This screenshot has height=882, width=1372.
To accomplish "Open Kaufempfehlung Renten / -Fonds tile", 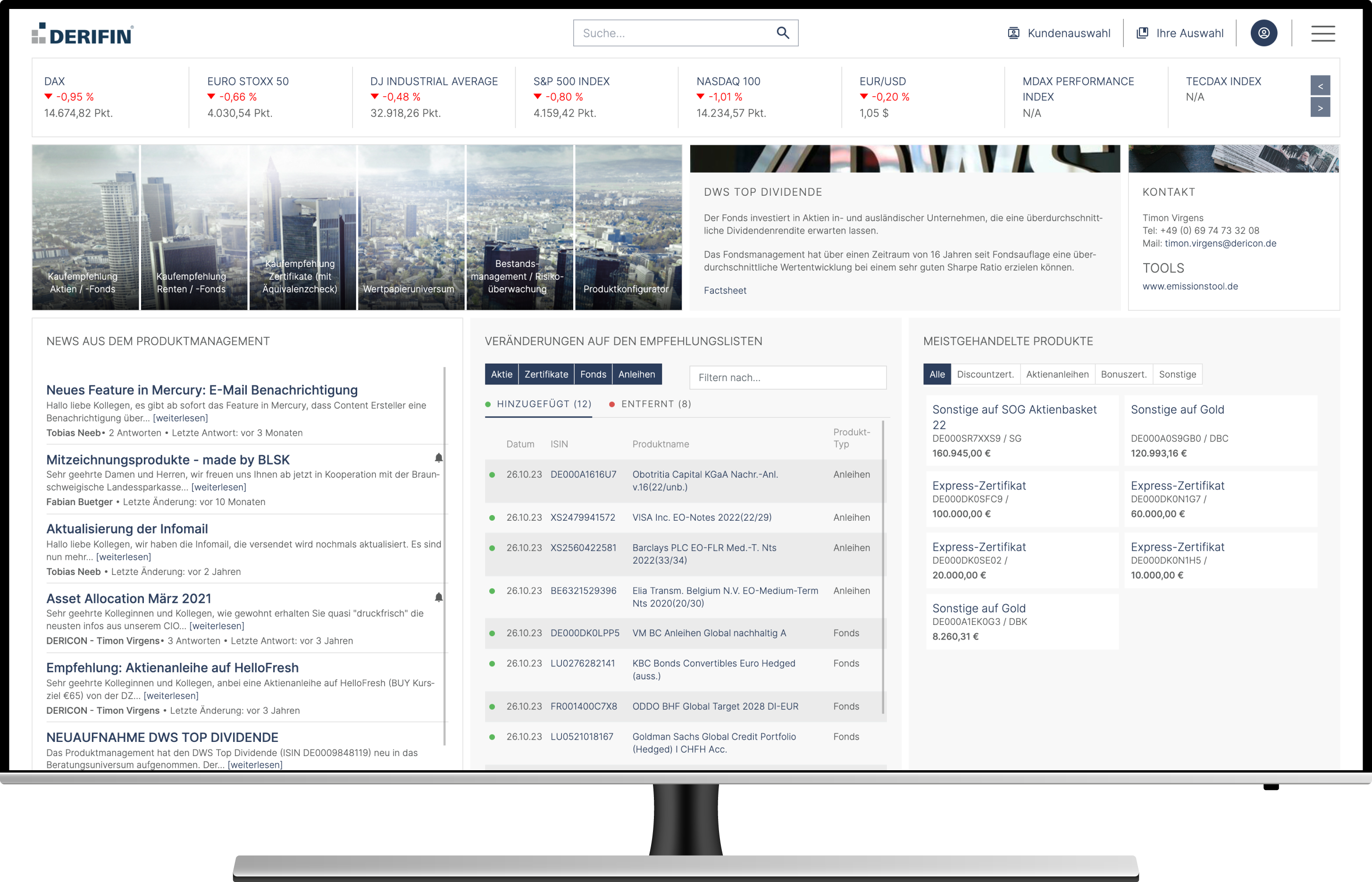I will (x=193, y=227).
